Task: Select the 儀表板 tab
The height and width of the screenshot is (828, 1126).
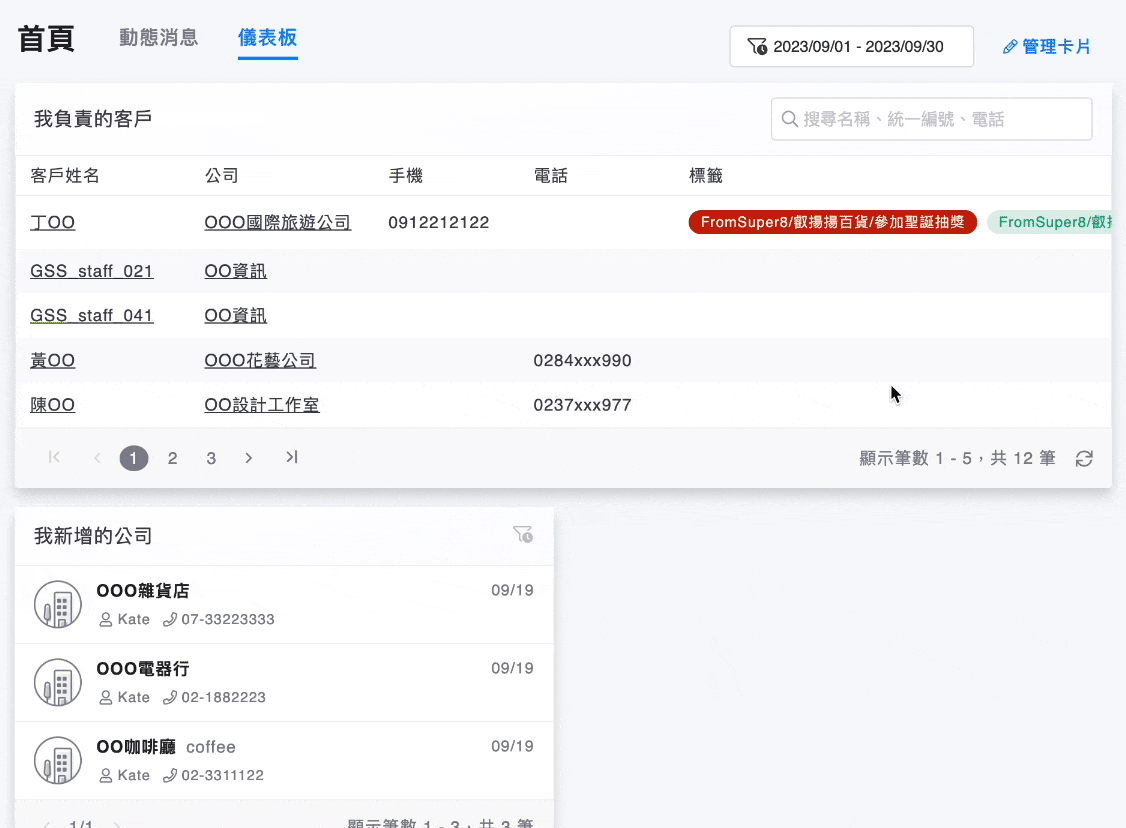Action: (x=267, y=37)
